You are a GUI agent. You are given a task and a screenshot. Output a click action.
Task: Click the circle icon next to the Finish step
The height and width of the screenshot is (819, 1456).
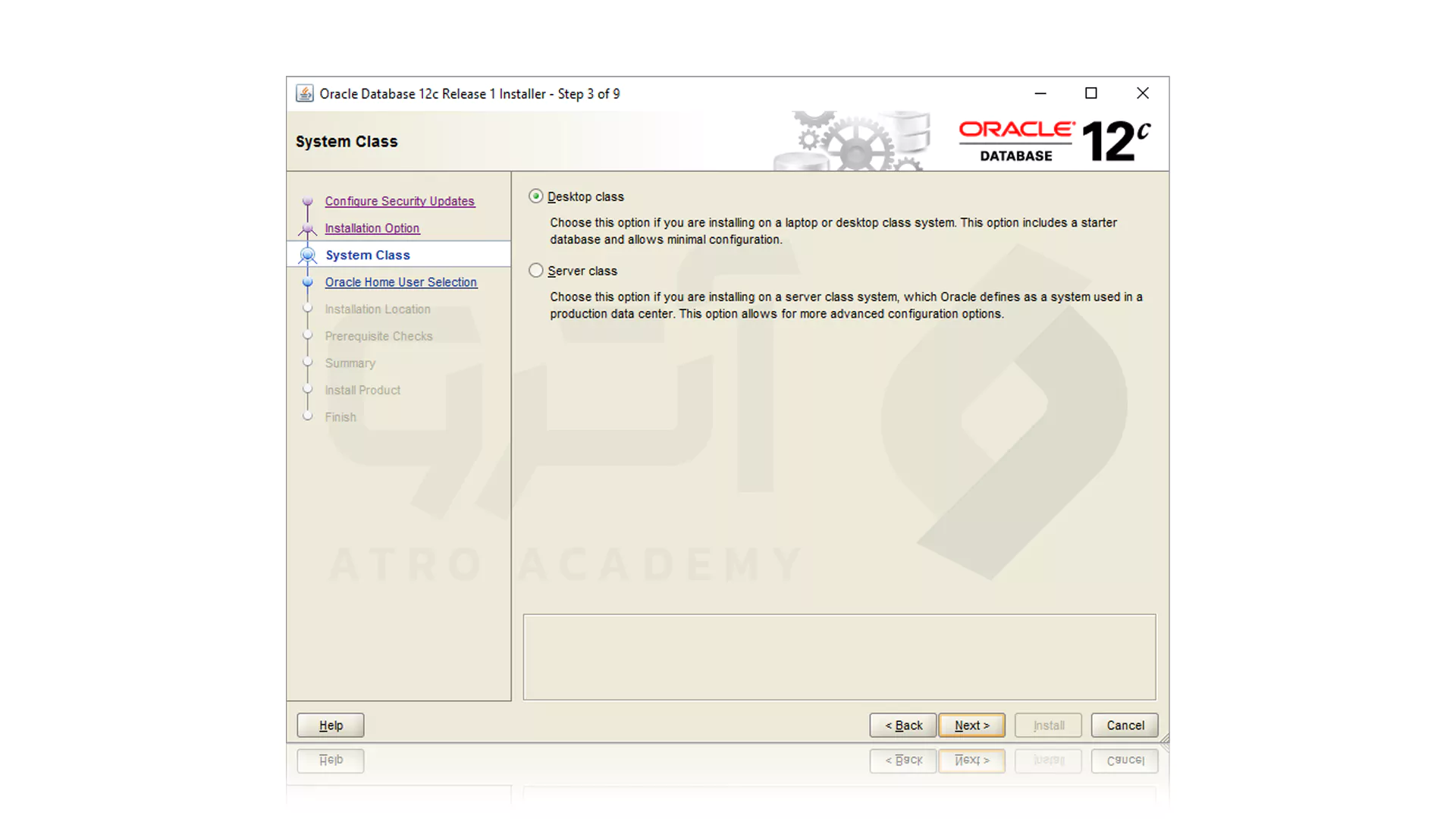pos(308,416)
